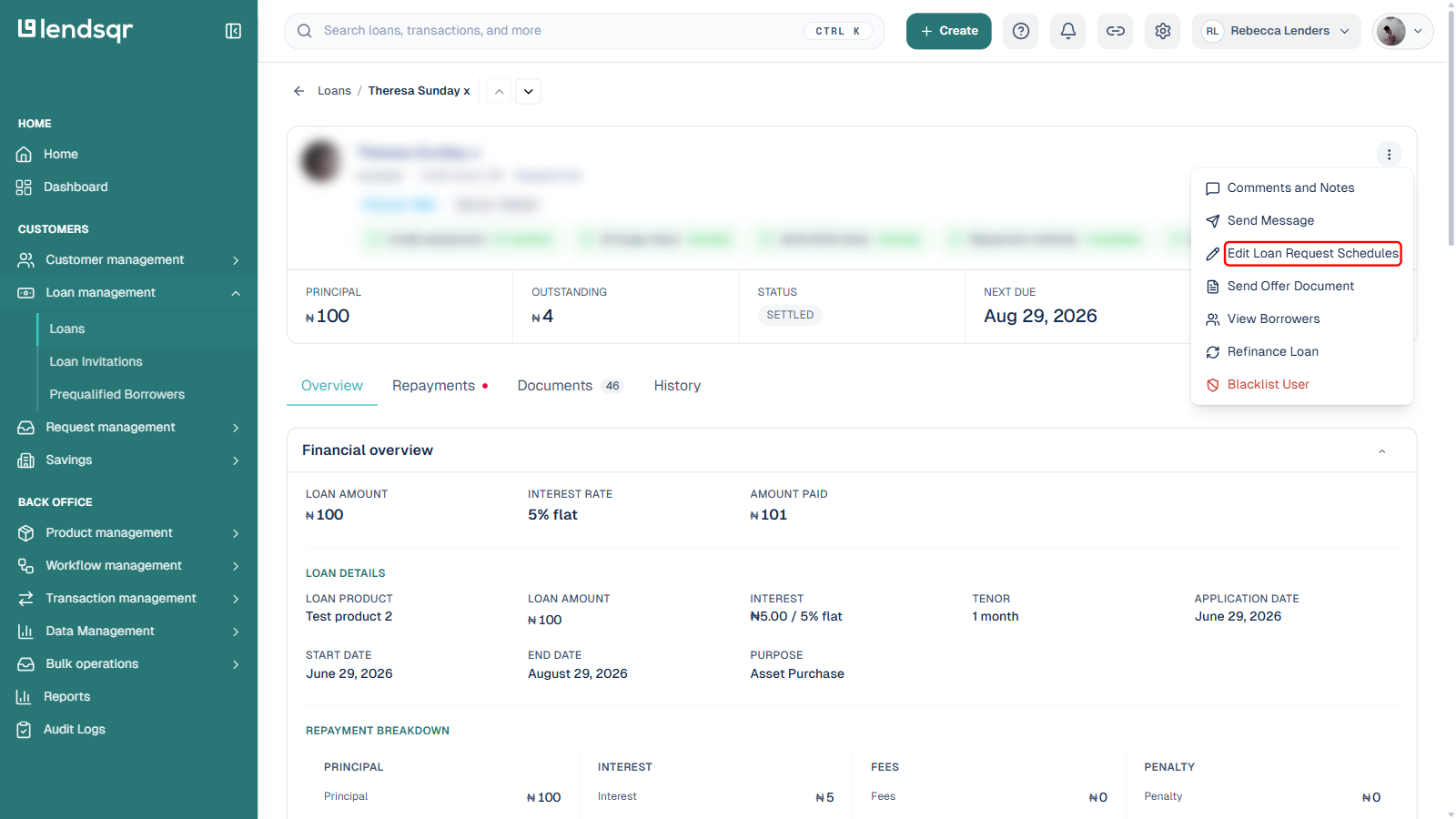This screenshot has width=1456, height=819.
Task: Open Loan Invitations in sidebar
Action: (96, 361)
